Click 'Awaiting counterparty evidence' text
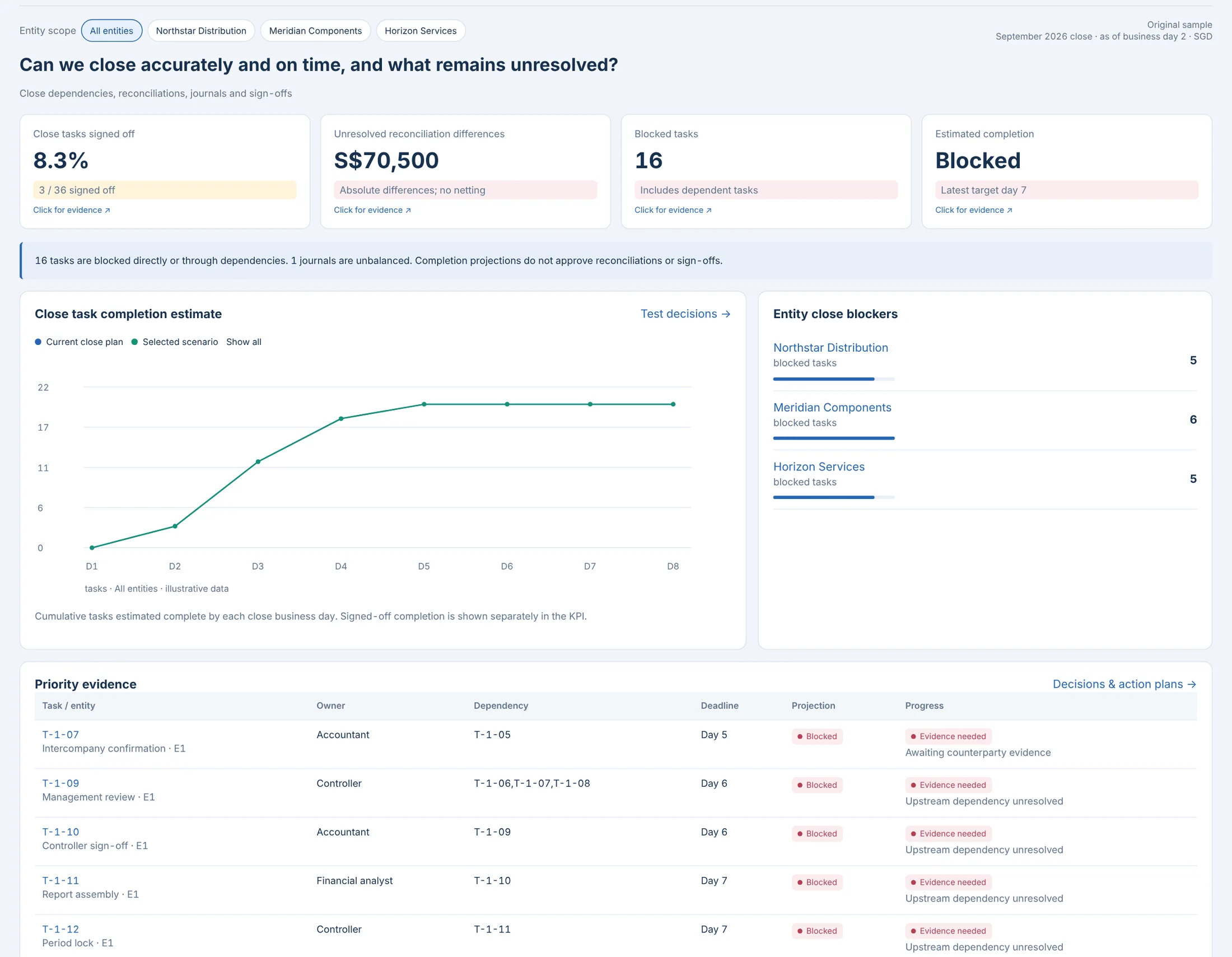The width and height of the screenshot is (1232, 957). point(978,752)
